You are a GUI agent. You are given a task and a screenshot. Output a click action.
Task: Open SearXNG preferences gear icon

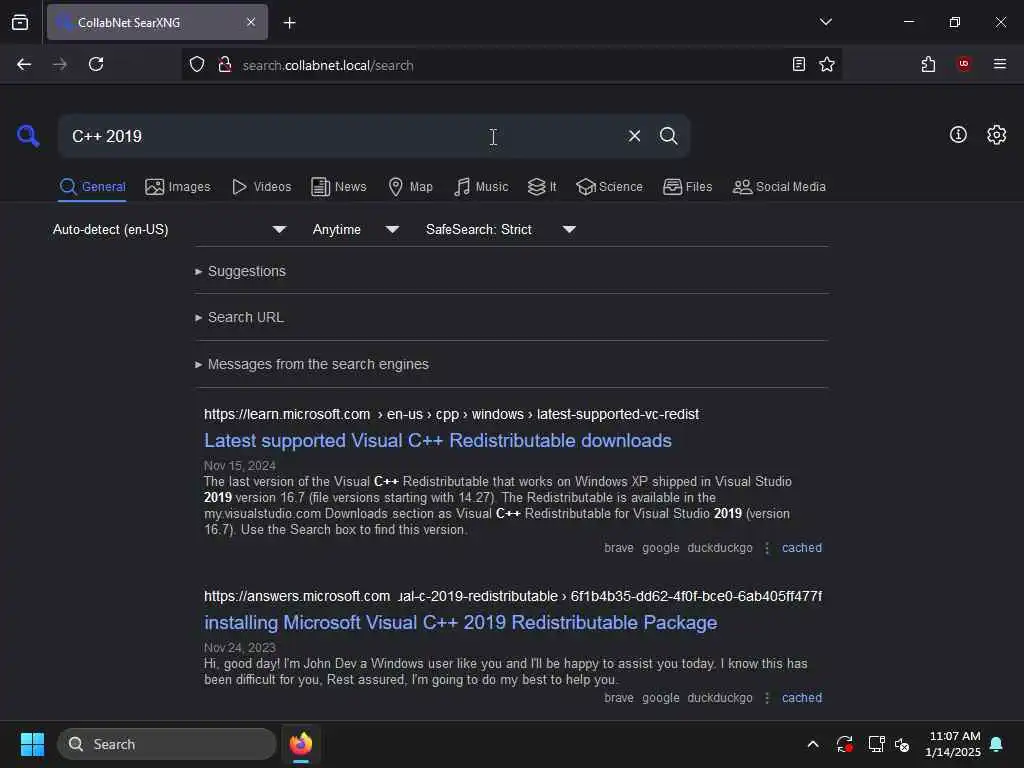click(997, 135)
